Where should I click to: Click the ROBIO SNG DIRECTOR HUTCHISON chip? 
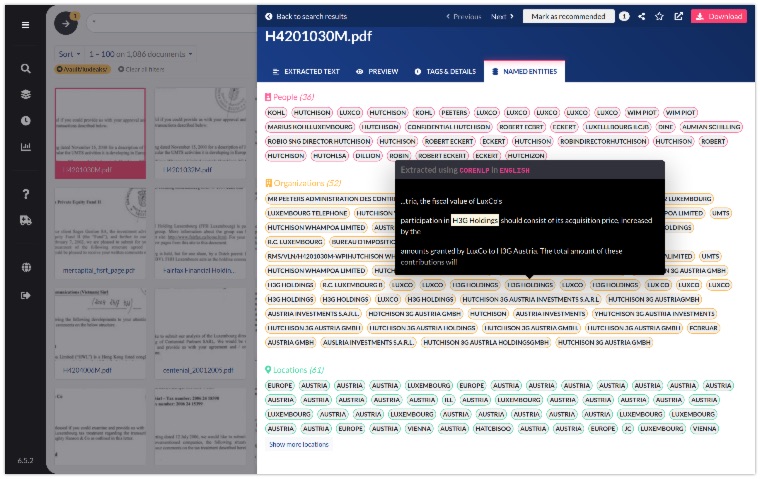point(318,142)
